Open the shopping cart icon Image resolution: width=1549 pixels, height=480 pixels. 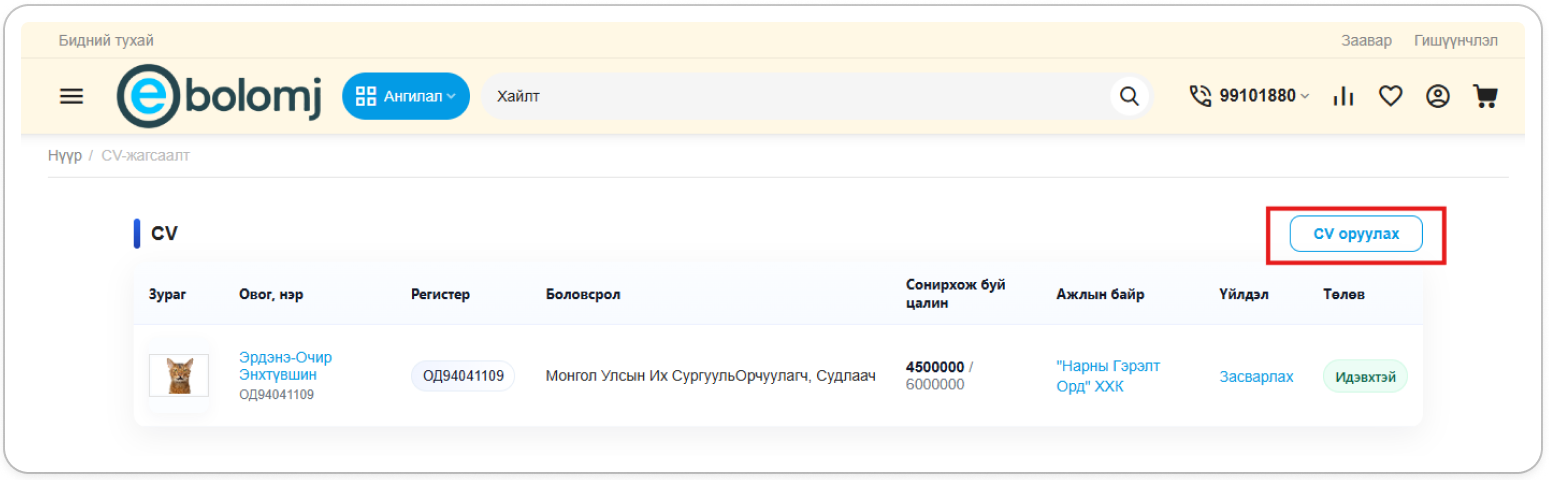click(x=1485, y=96)
